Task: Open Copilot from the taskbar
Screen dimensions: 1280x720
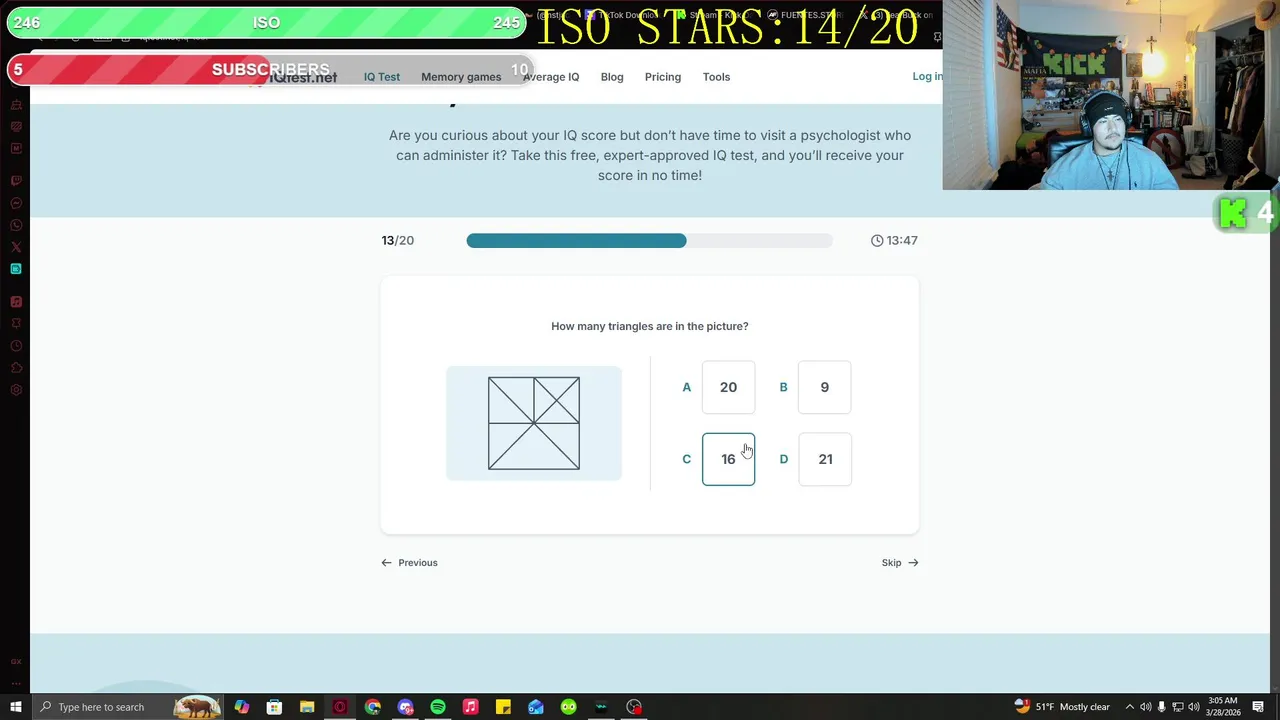Action: (x=242, y=707)
